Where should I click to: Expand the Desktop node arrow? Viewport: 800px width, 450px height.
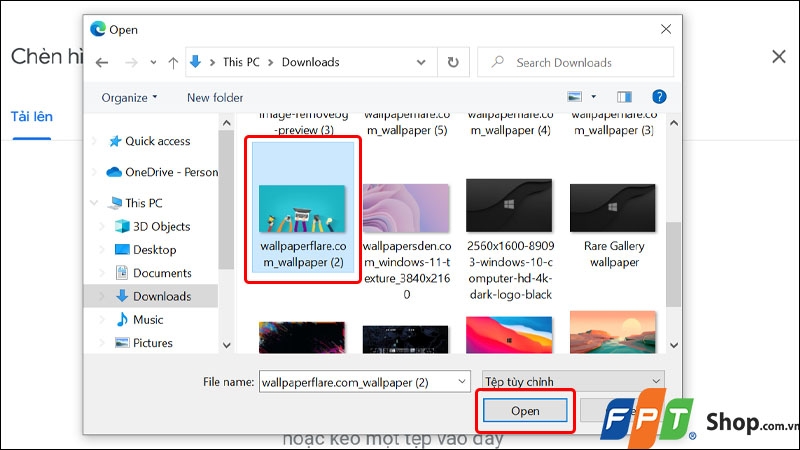pyautogui.click(x=102, y=250)
